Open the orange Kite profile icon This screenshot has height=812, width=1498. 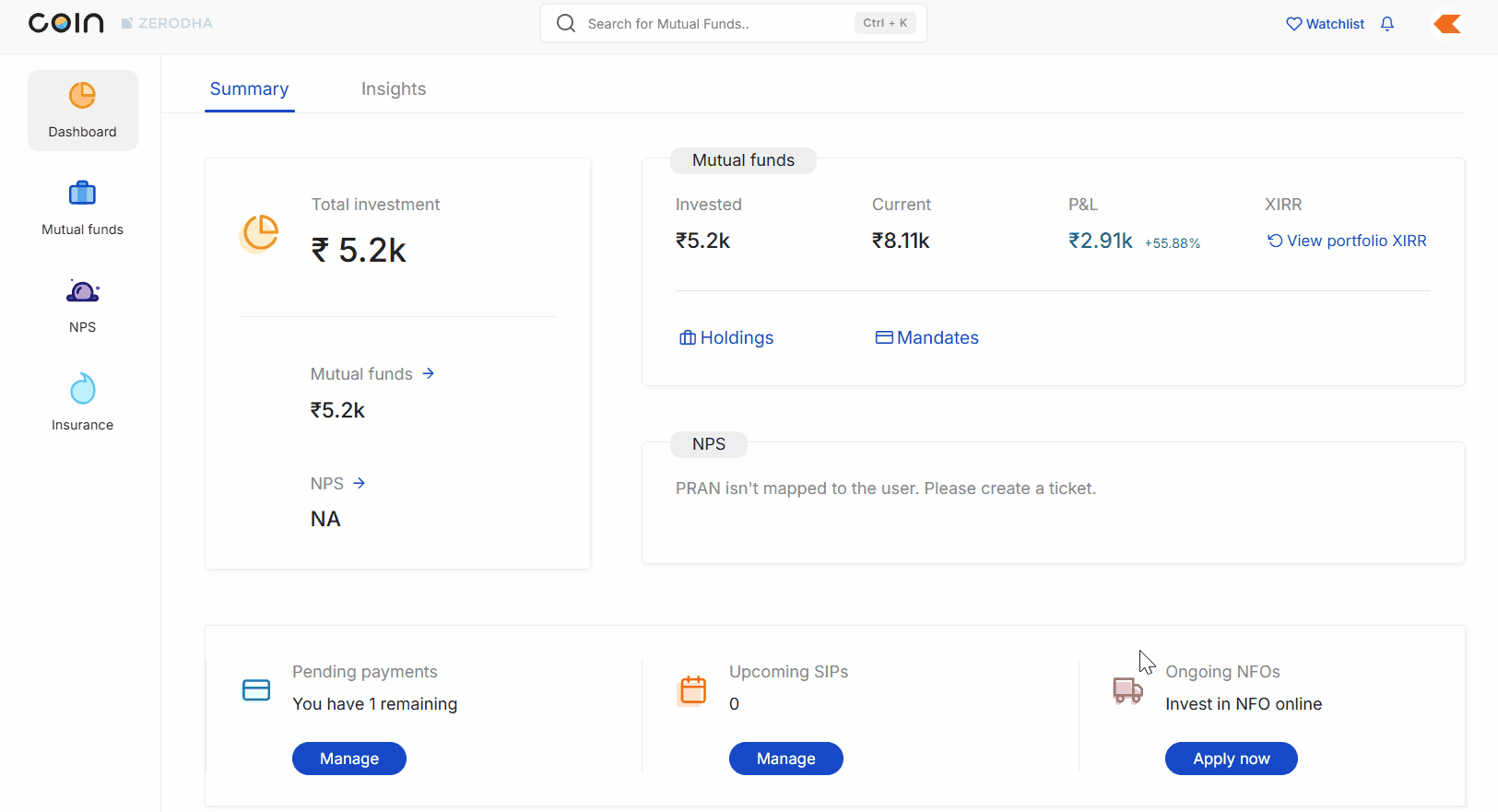1447,24
